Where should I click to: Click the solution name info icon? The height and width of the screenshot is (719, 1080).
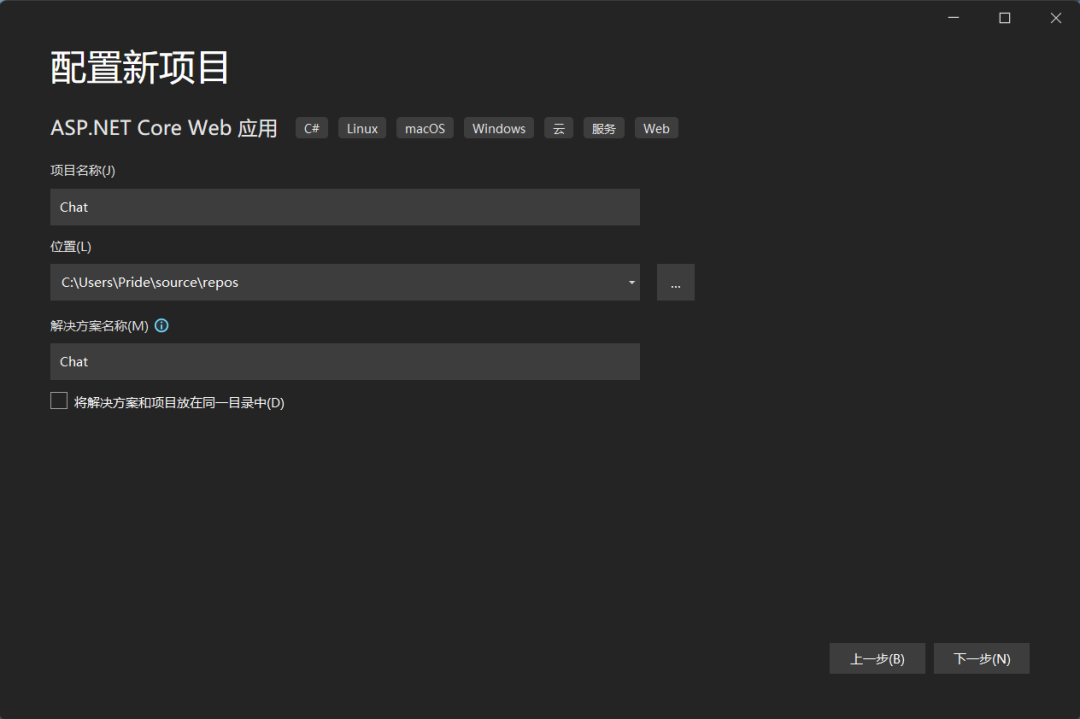point(162,326)
